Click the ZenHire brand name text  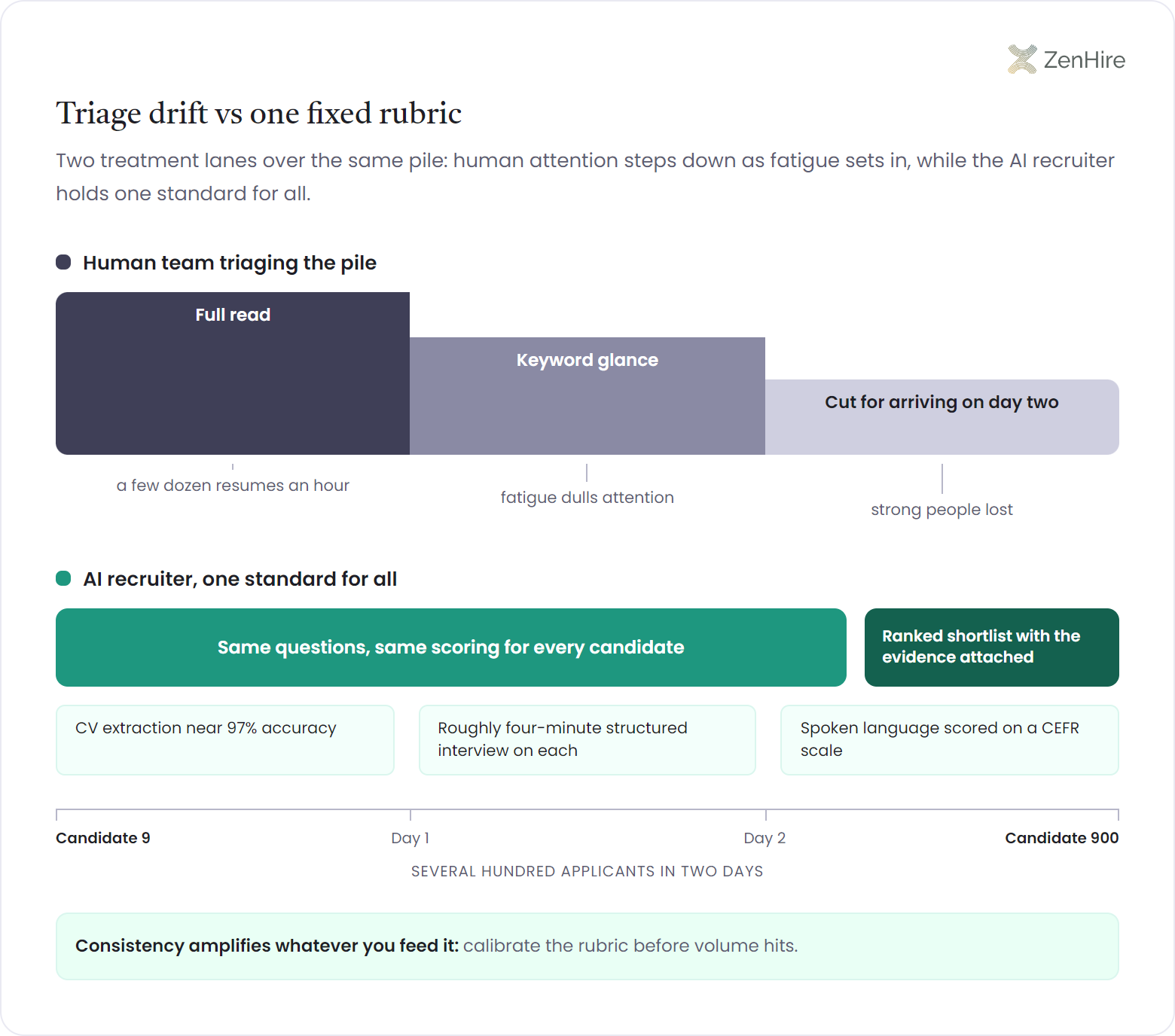pyautogui.click(x=1084, y=59)
